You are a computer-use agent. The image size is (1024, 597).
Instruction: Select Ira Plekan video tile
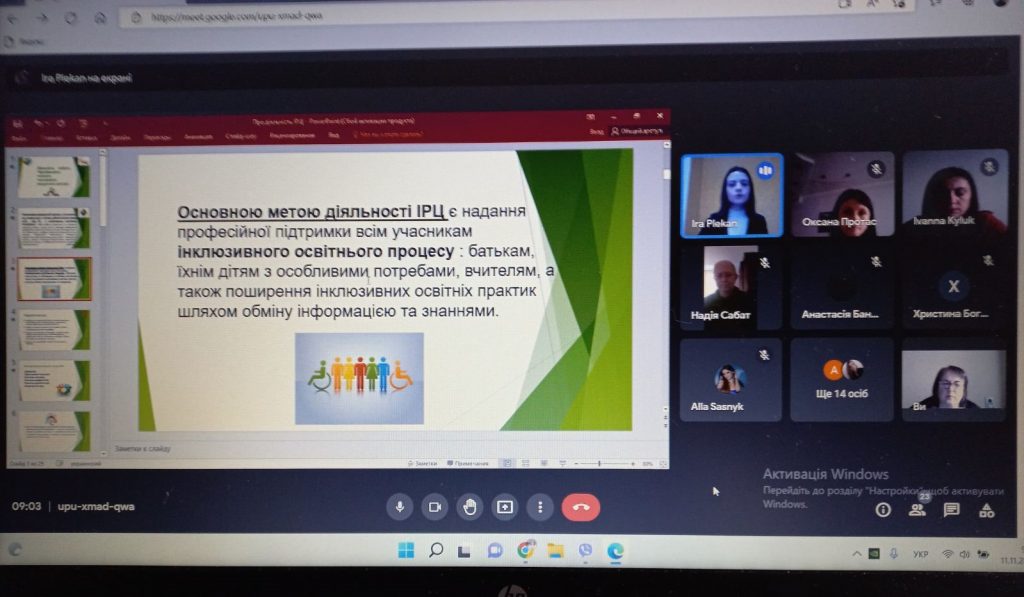click(731, 195)
